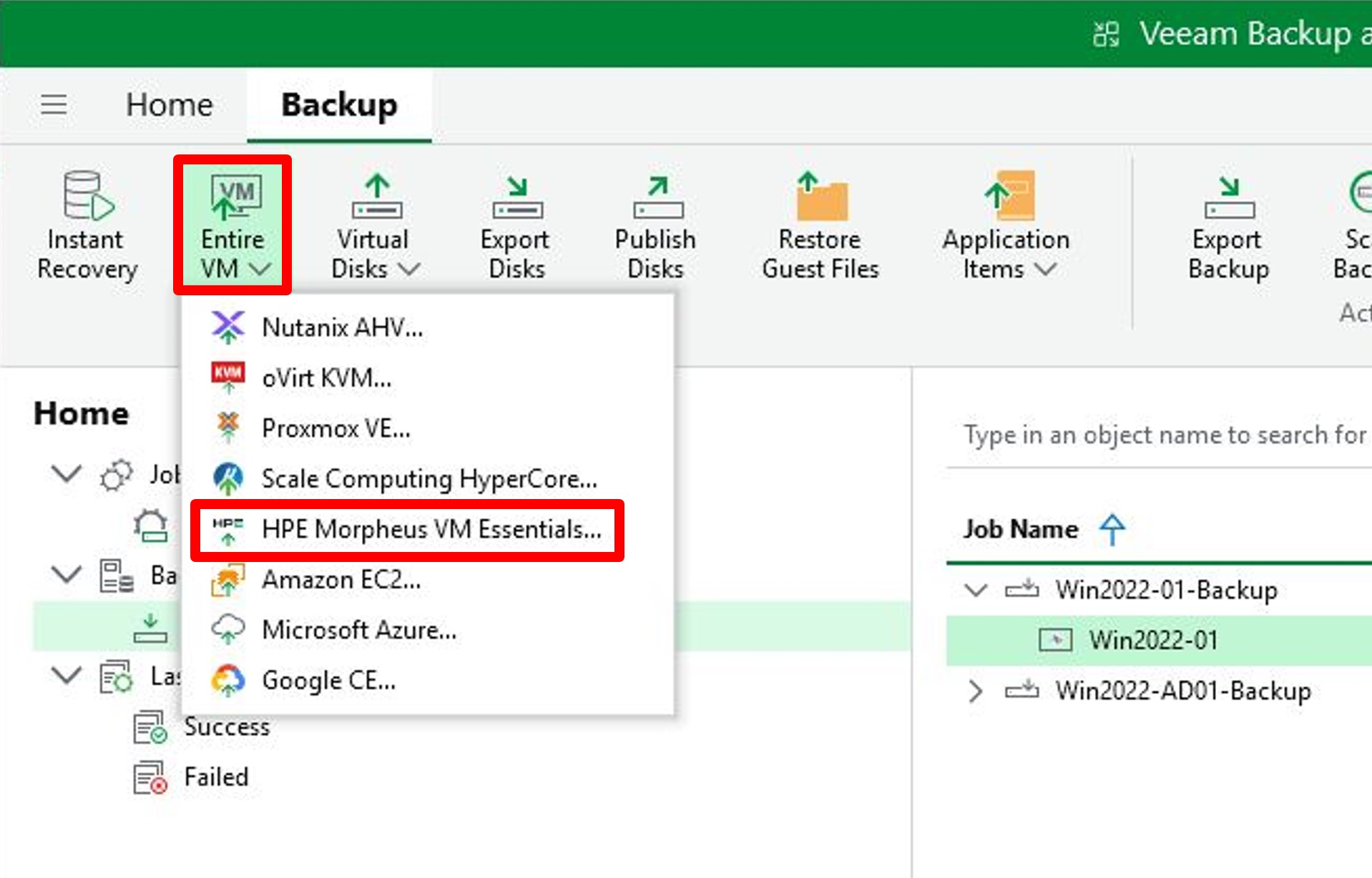Select the child node icon under Jobs
The width and height of the screenshot is (1372, 878).
pos(151,526)
